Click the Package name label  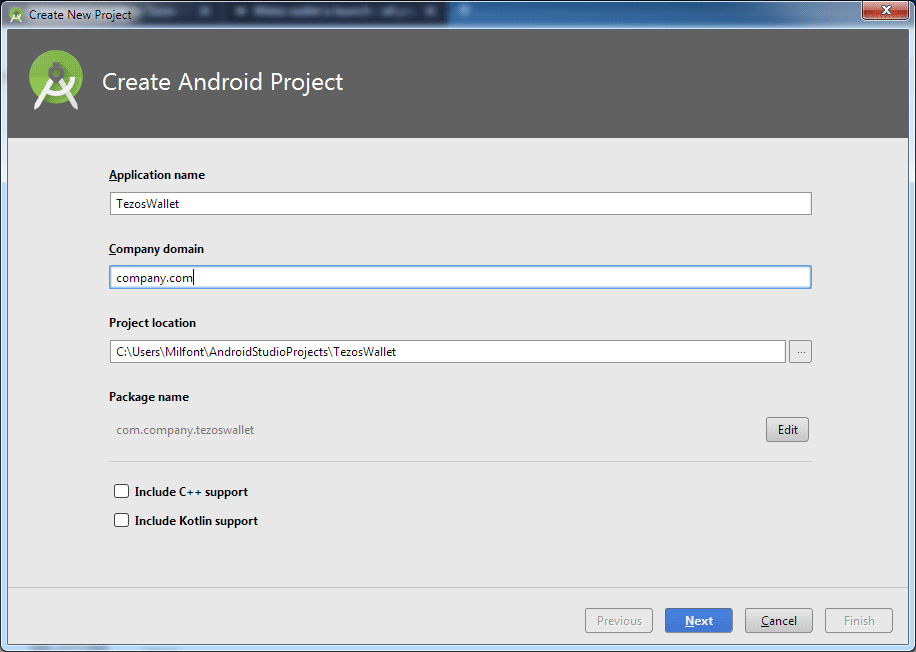(149, 397)
